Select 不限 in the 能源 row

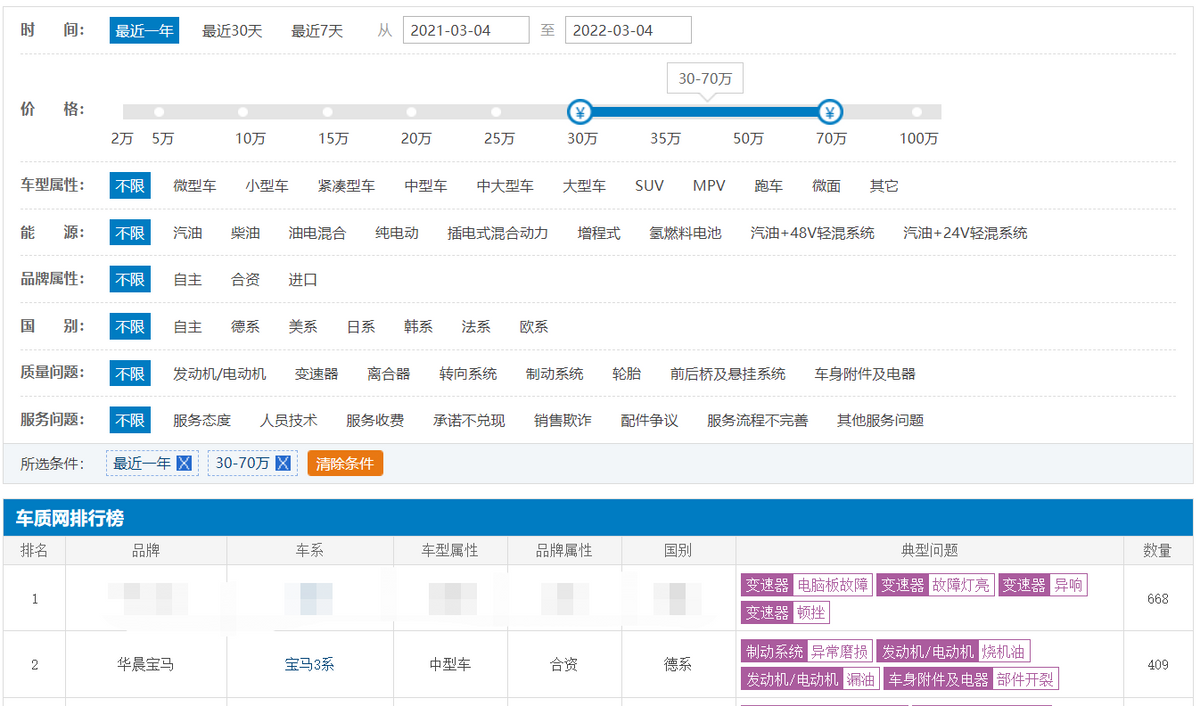click(130, 233)
